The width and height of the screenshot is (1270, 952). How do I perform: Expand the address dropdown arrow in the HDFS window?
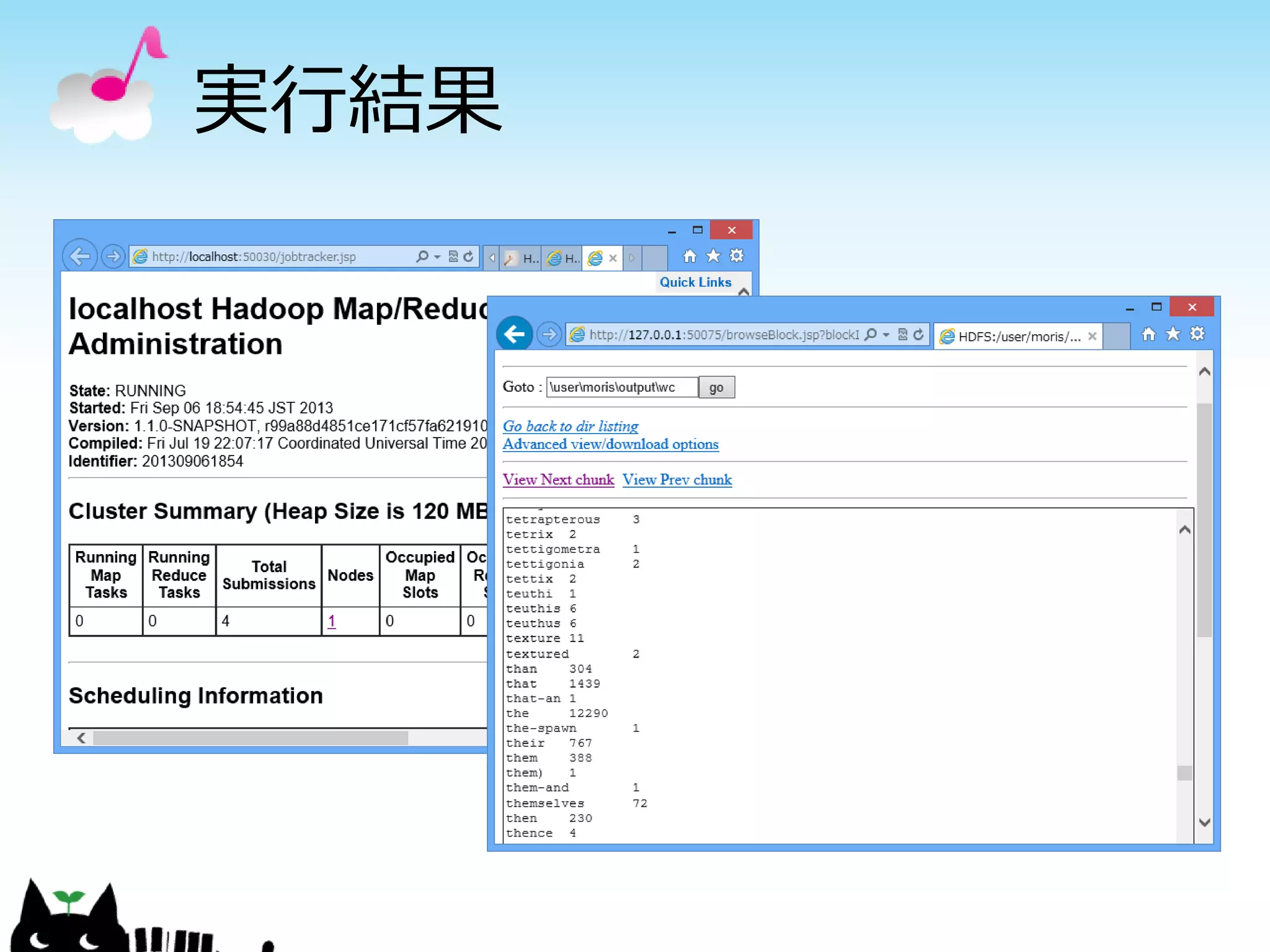click(886, 335)
